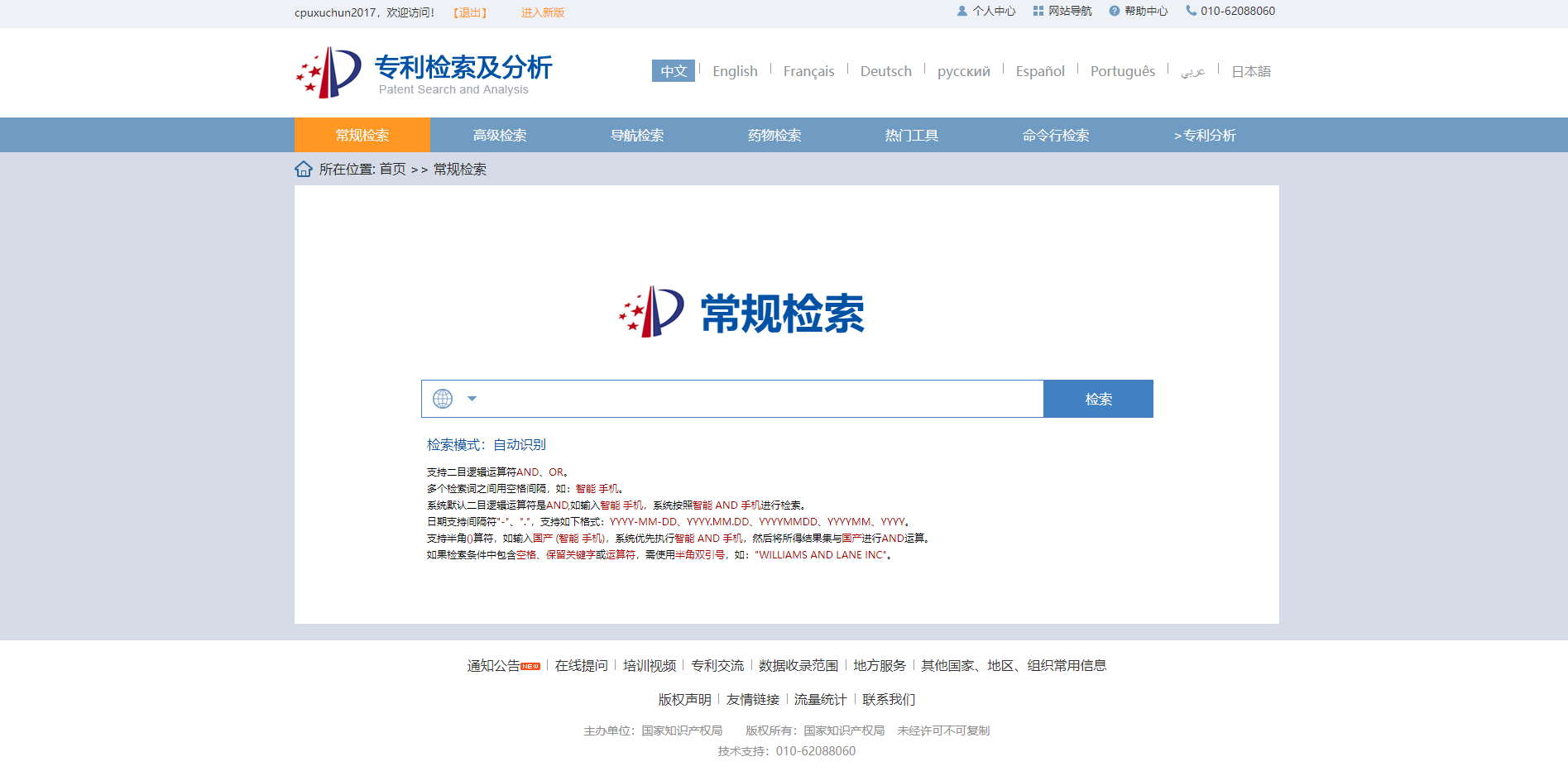Open 版权声明 footer link
Image resolution: width=1568 pixels, height=776 pixels.
684,699
